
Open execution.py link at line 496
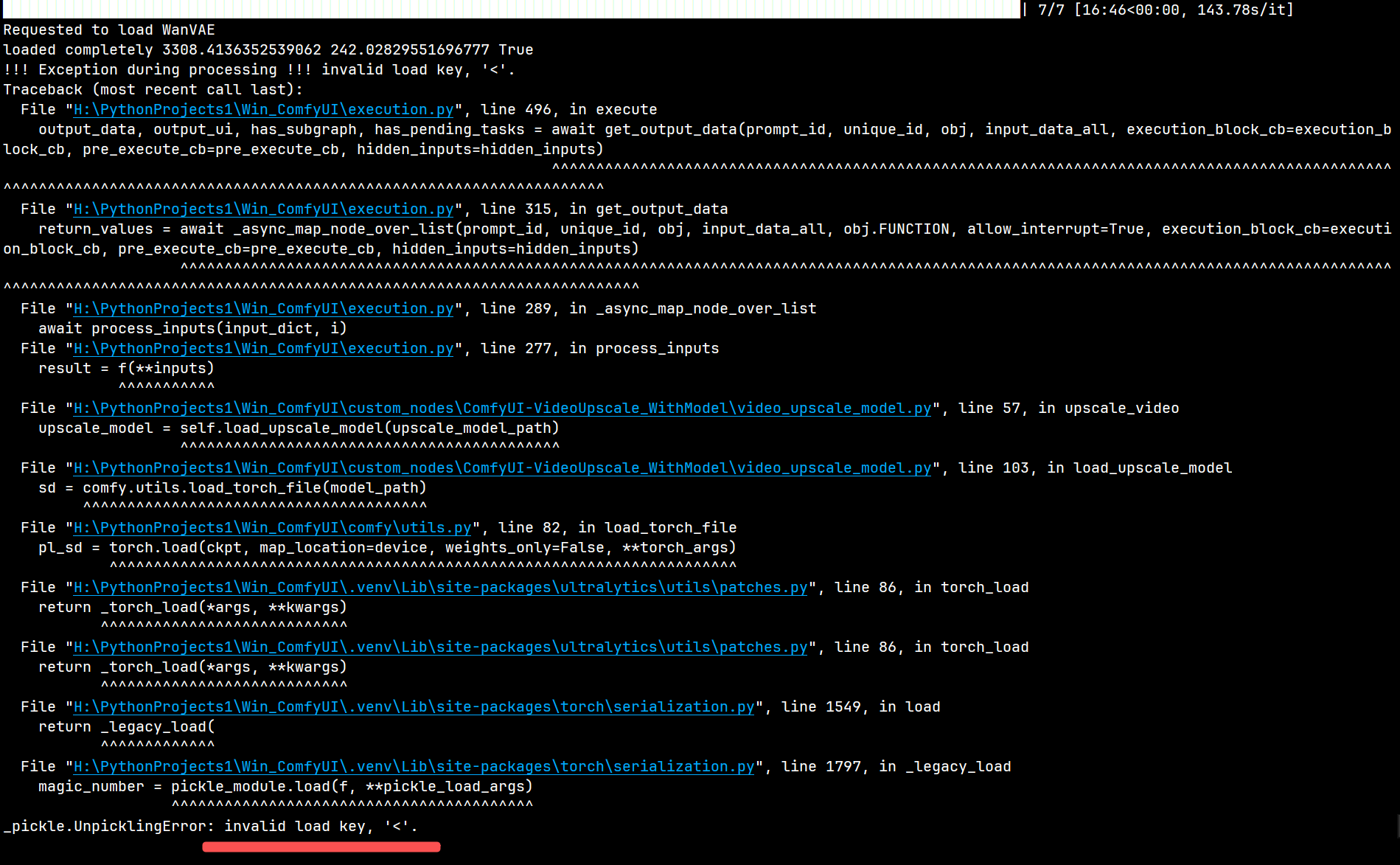262,108
